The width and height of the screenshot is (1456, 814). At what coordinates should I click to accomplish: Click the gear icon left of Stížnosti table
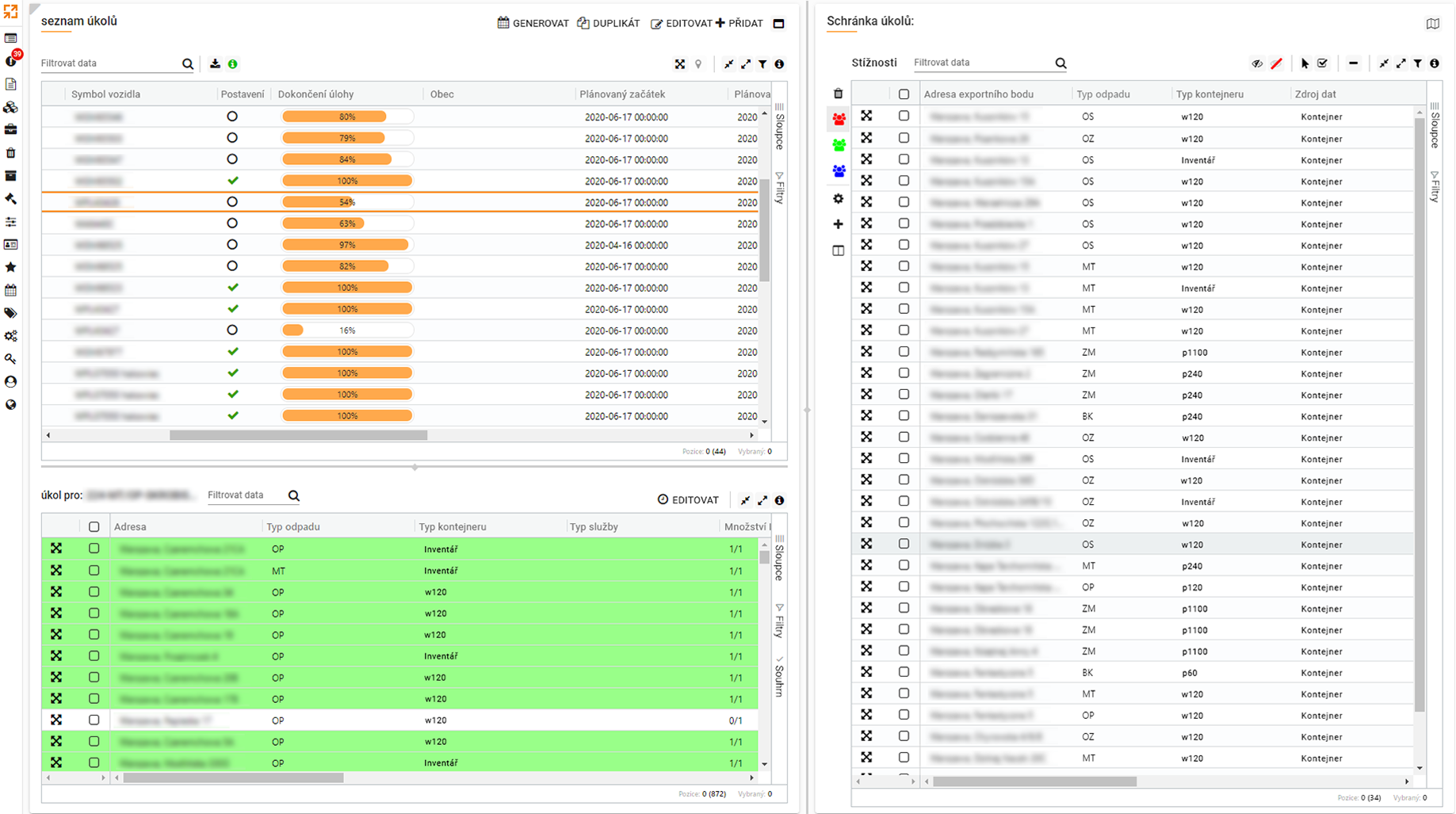pos(838,199)
